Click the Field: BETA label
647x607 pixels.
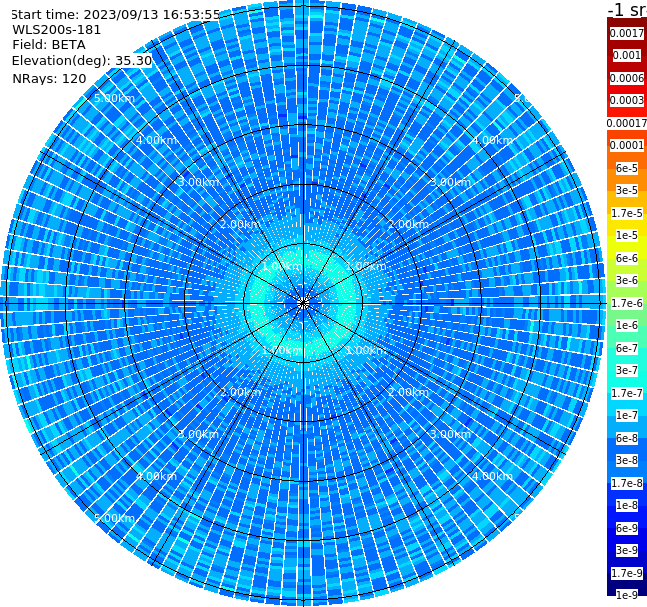(x=49, y=45)
